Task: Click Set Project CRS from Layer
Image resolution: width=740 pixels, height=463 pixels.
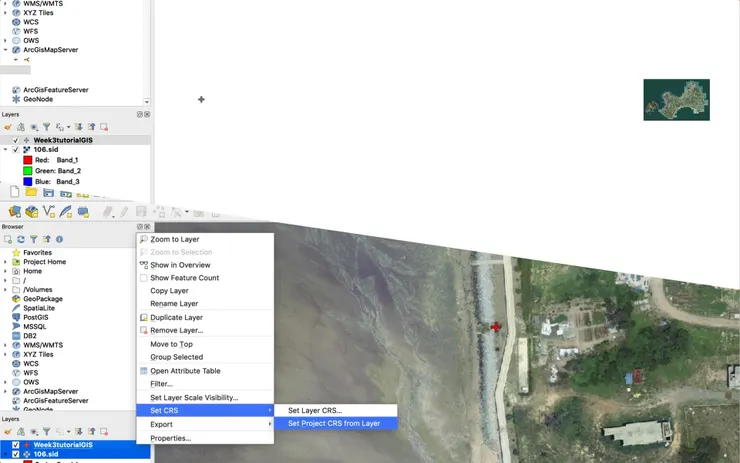Action: coord(336,423)
